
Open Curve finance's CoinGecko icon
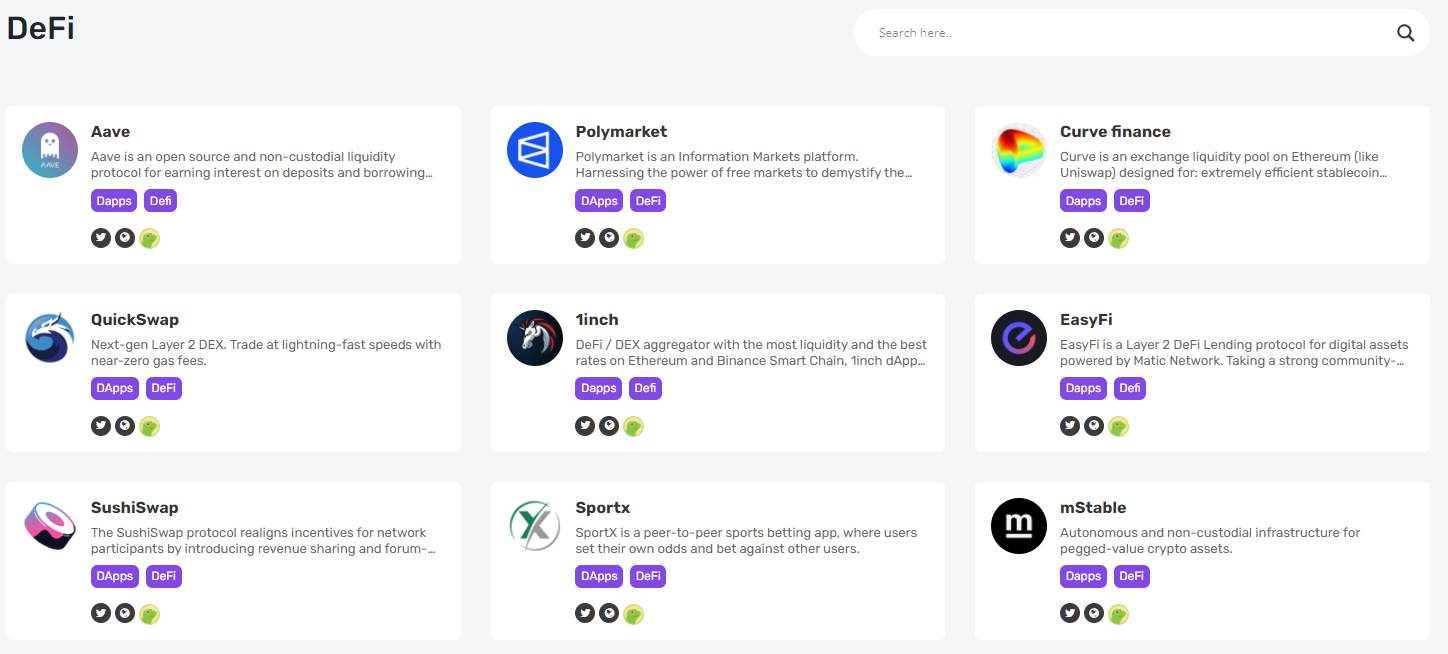coord(1119,238)
